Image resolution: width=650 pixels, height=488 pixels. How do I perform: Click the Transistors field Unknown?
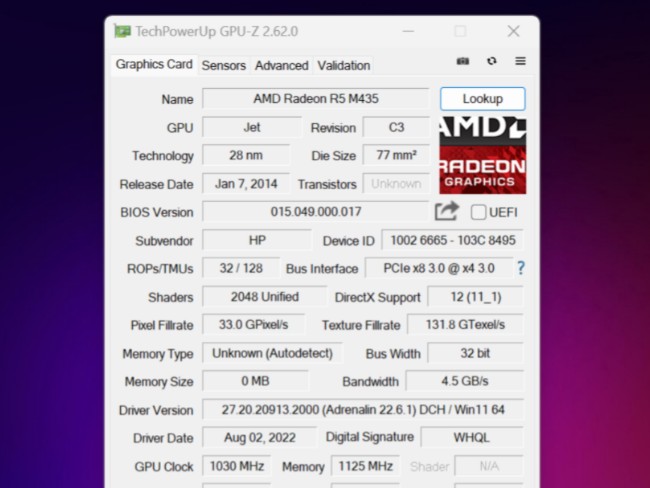click(396, 184)
